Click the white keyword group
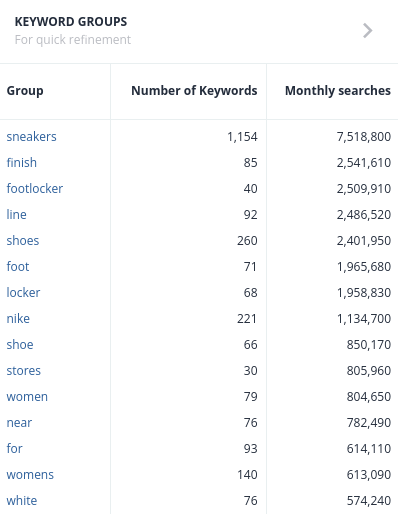This screenshot has height=514, width=398. point(22,501)
